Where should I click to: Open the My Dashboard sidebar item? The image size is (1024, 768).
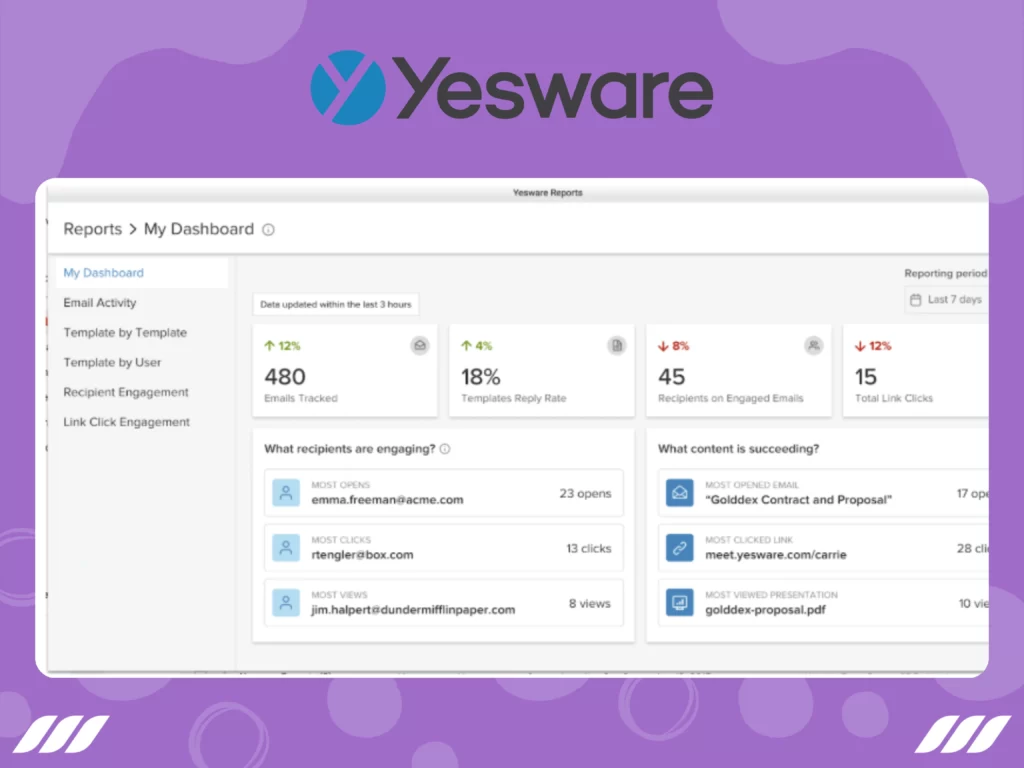pos(142,272)
